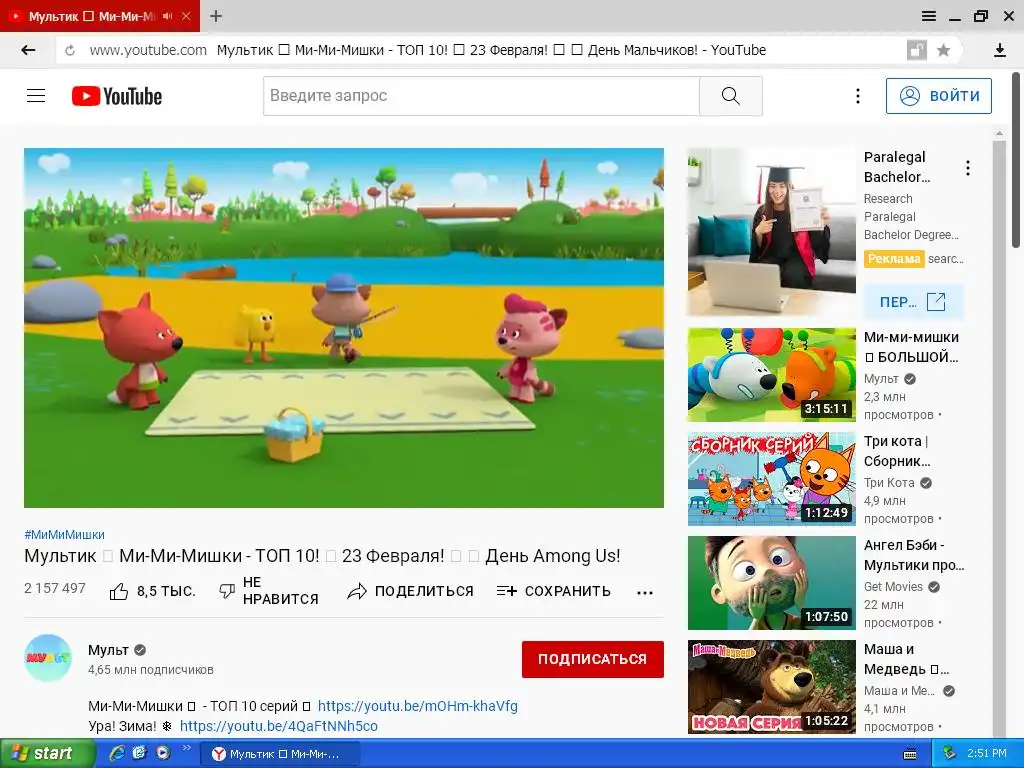Open more actions ellipsis below the video

645,593
